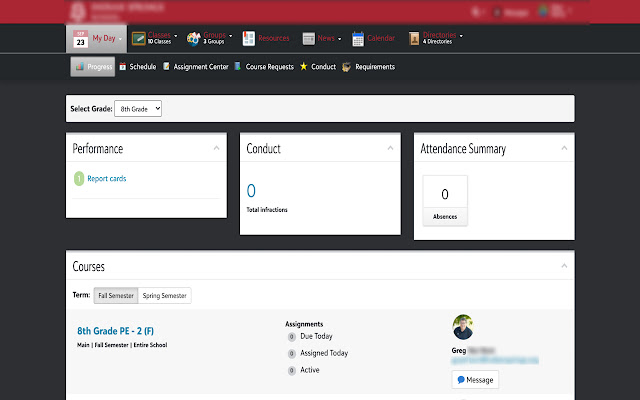This screenshot has width=640, height=400.
Task: Click the Main | Fall Semester | Entire School text
Action: pyautogui.click(x=122, y=345)
